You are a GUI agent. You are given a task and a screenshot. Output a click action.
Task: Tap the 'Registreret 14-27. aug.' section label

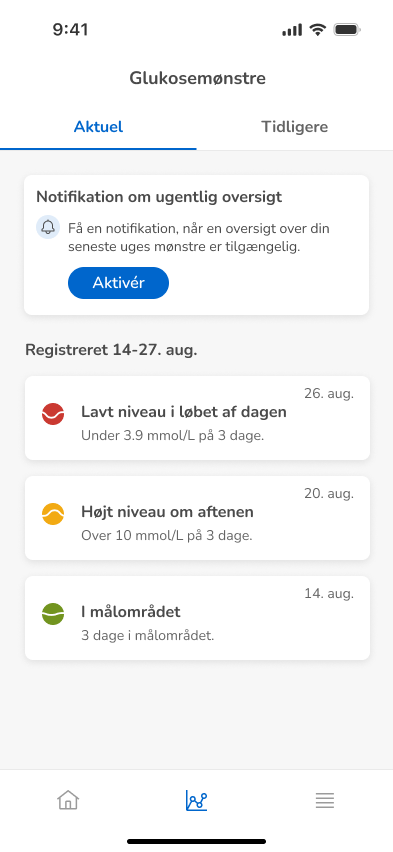(111, 350)
